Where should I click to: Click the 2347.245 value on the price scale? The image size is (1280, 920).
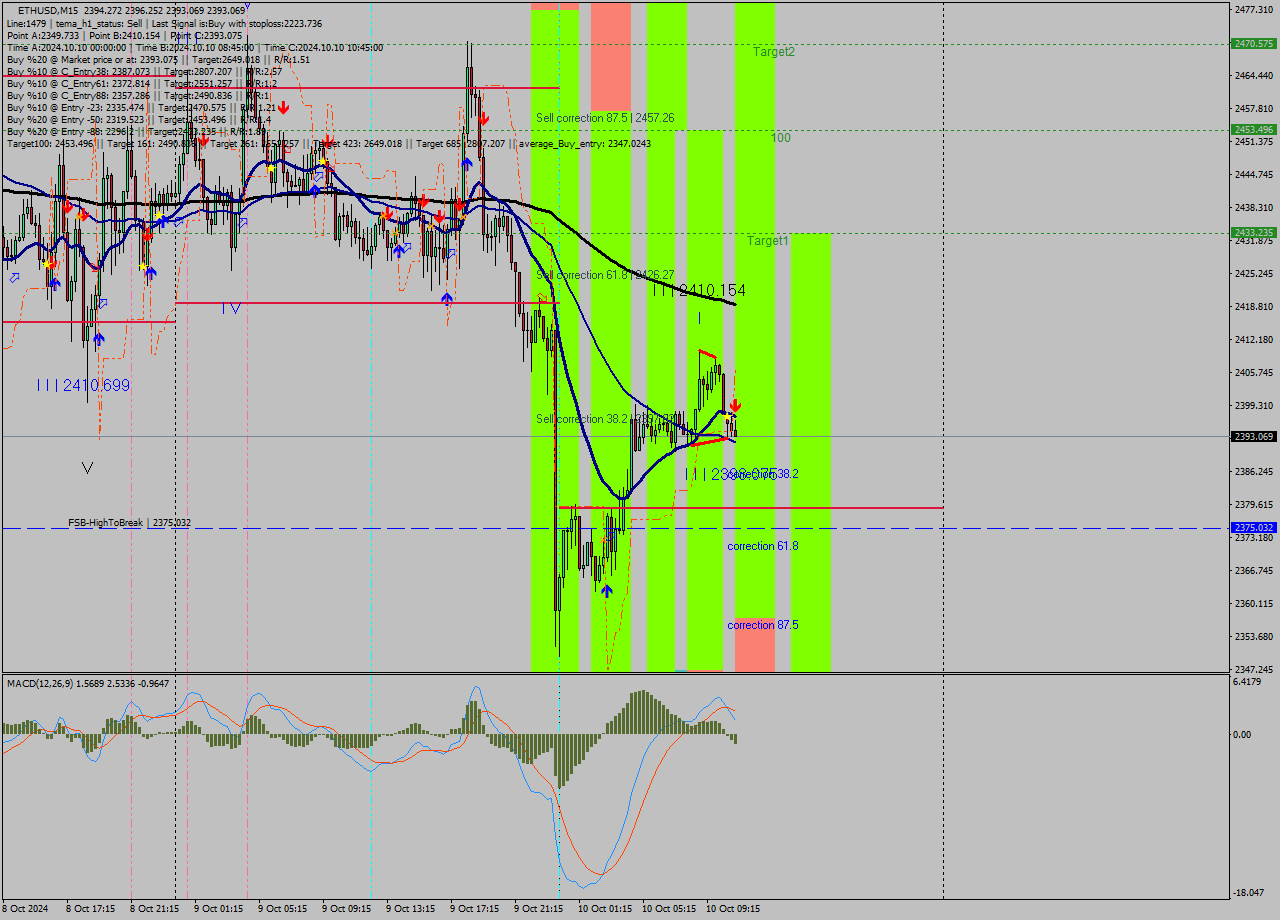[x=1254, y=669]
